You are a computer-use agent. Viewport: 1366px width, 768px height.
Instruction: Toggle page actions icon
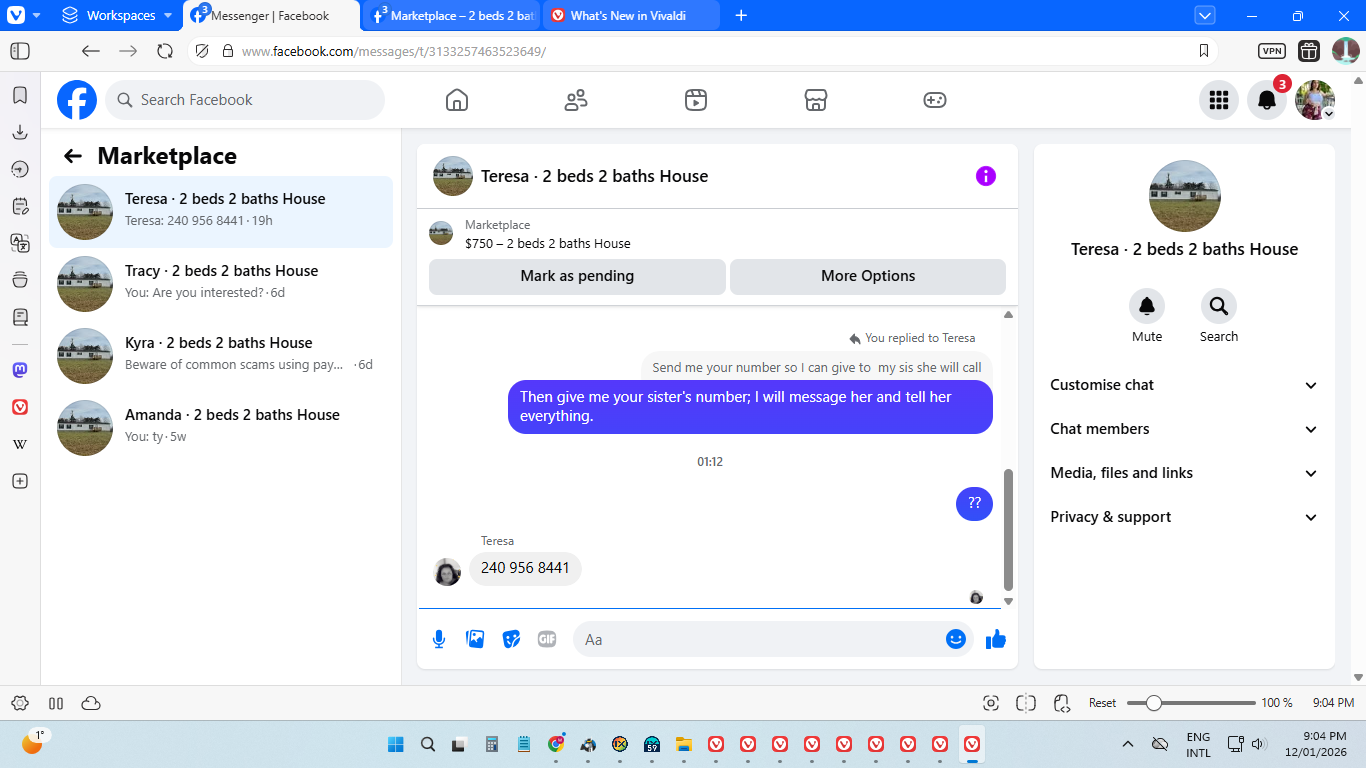point(1062,703)
